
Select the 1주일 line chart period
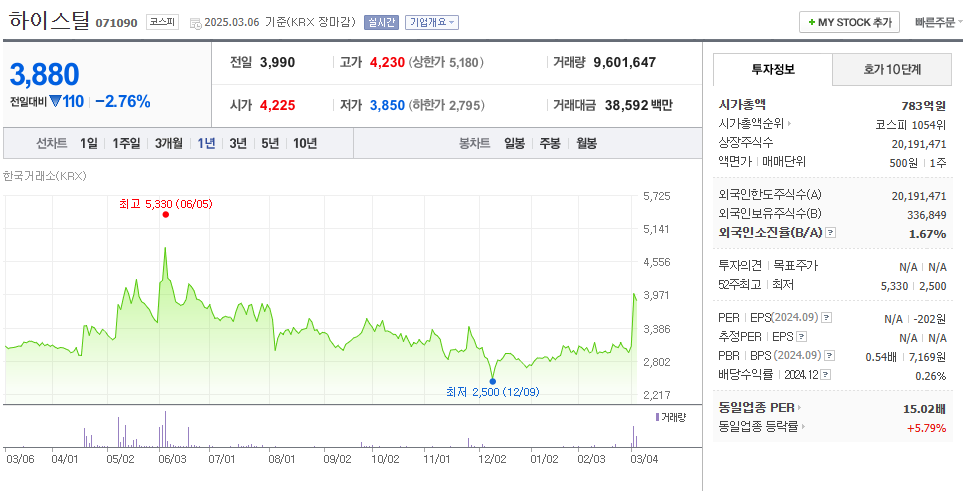click(126, 144)
